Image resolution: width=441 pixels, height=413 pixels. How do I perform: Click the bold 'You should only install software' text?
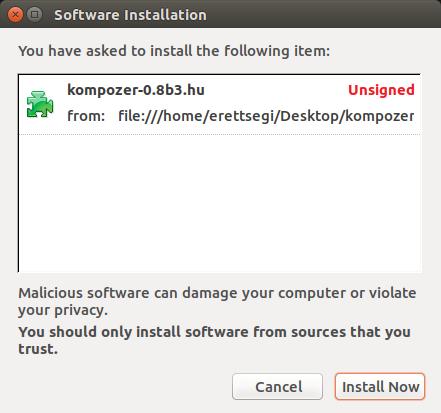click(133, 332)
